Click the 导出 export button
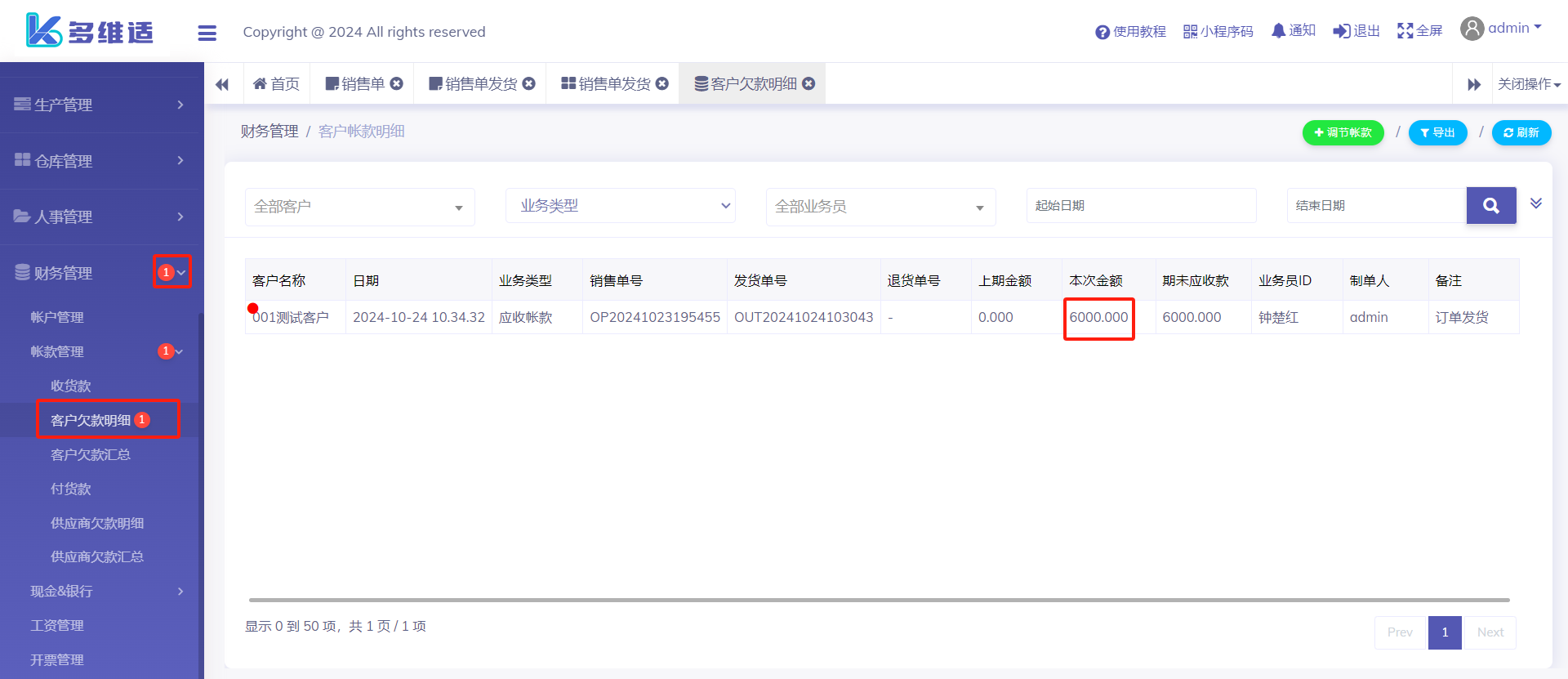The height and width of the screenshot is (679, 1568). click(1437, 132)
